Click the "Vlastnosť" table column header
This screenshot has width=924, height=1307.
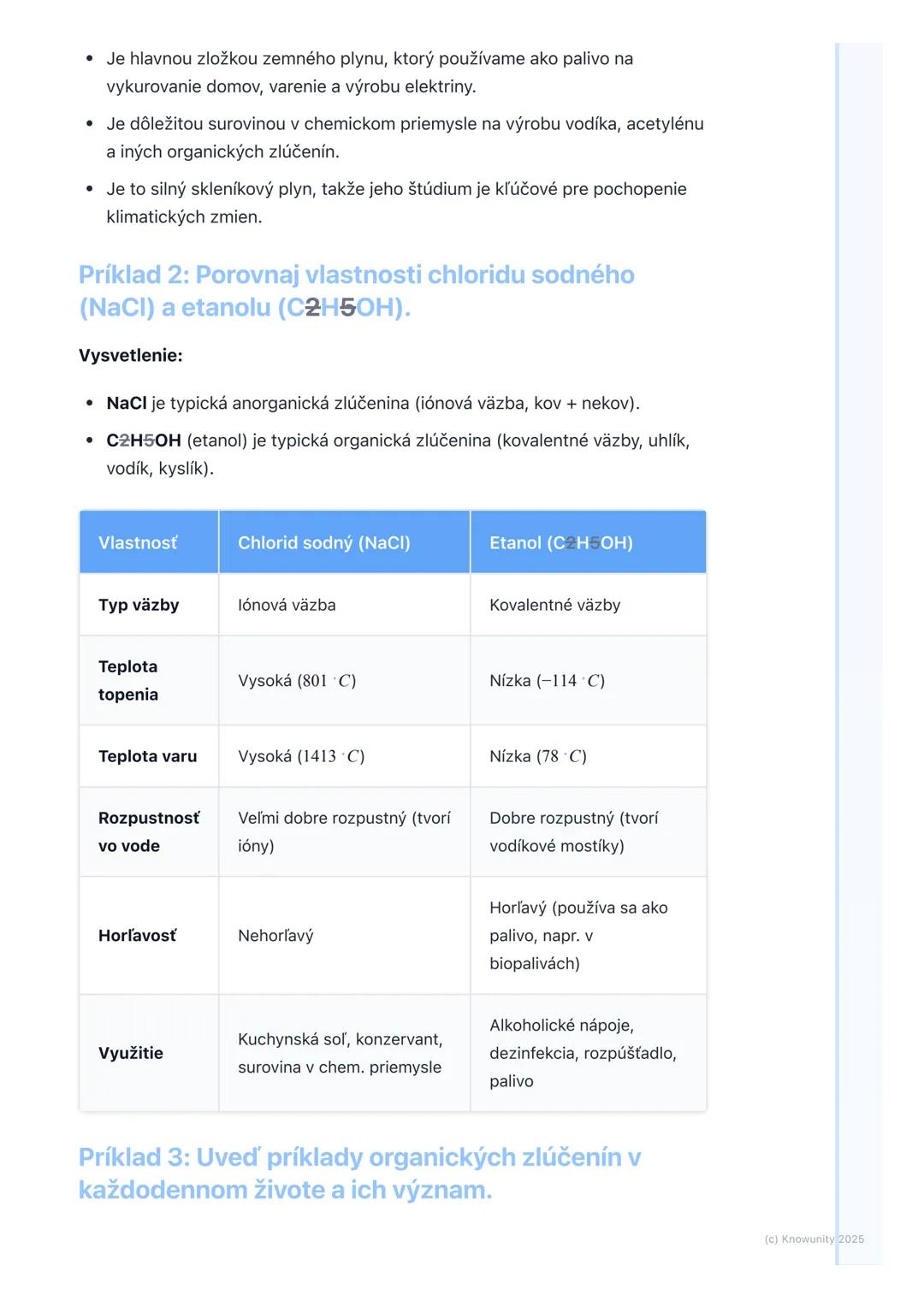pos(138,543)
